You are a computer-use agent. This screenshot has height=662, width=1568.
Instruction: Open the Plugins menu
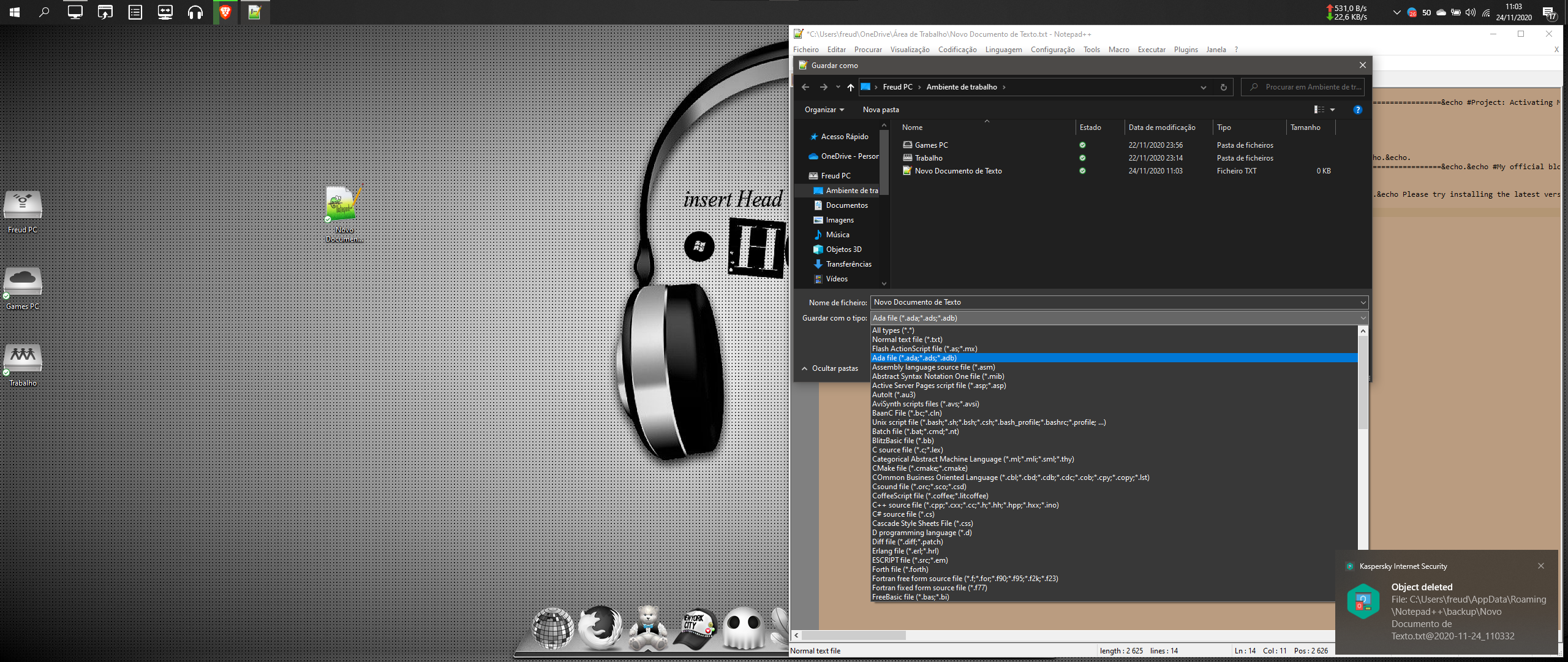coord(1185,50)
